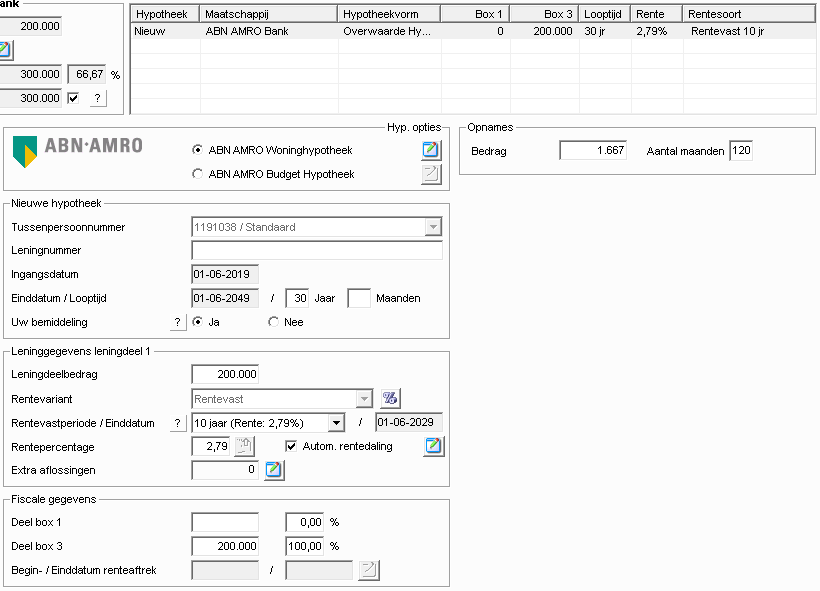Click the Rentesoort column header
The image size is (820, 591).
point(749,14)
